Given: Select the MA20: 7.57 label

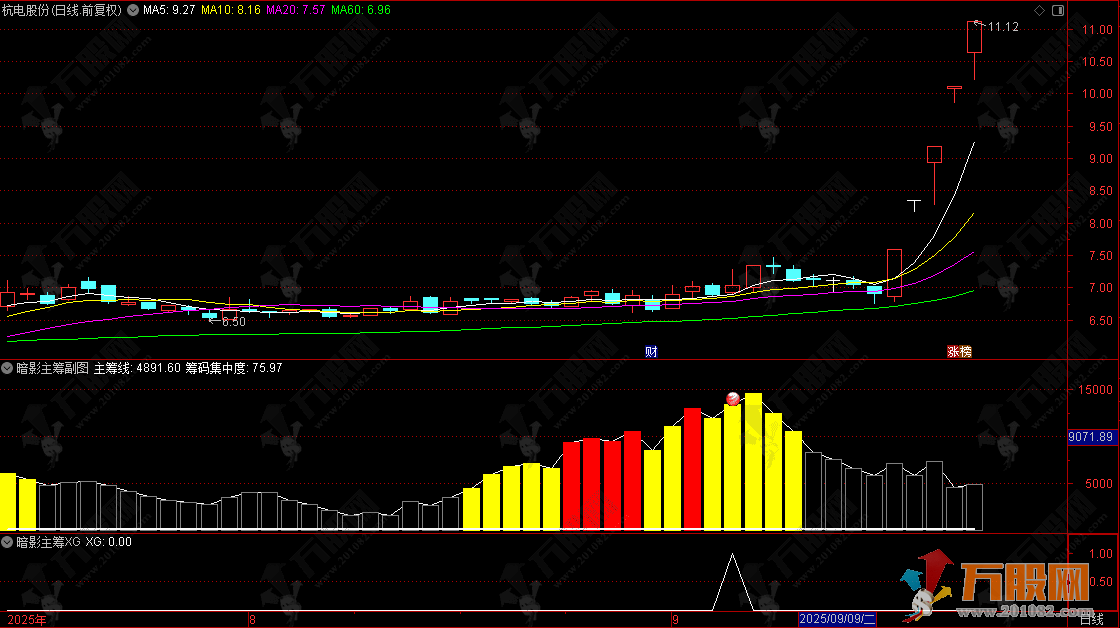Looking at the screenshot, I should click(296, 10).
